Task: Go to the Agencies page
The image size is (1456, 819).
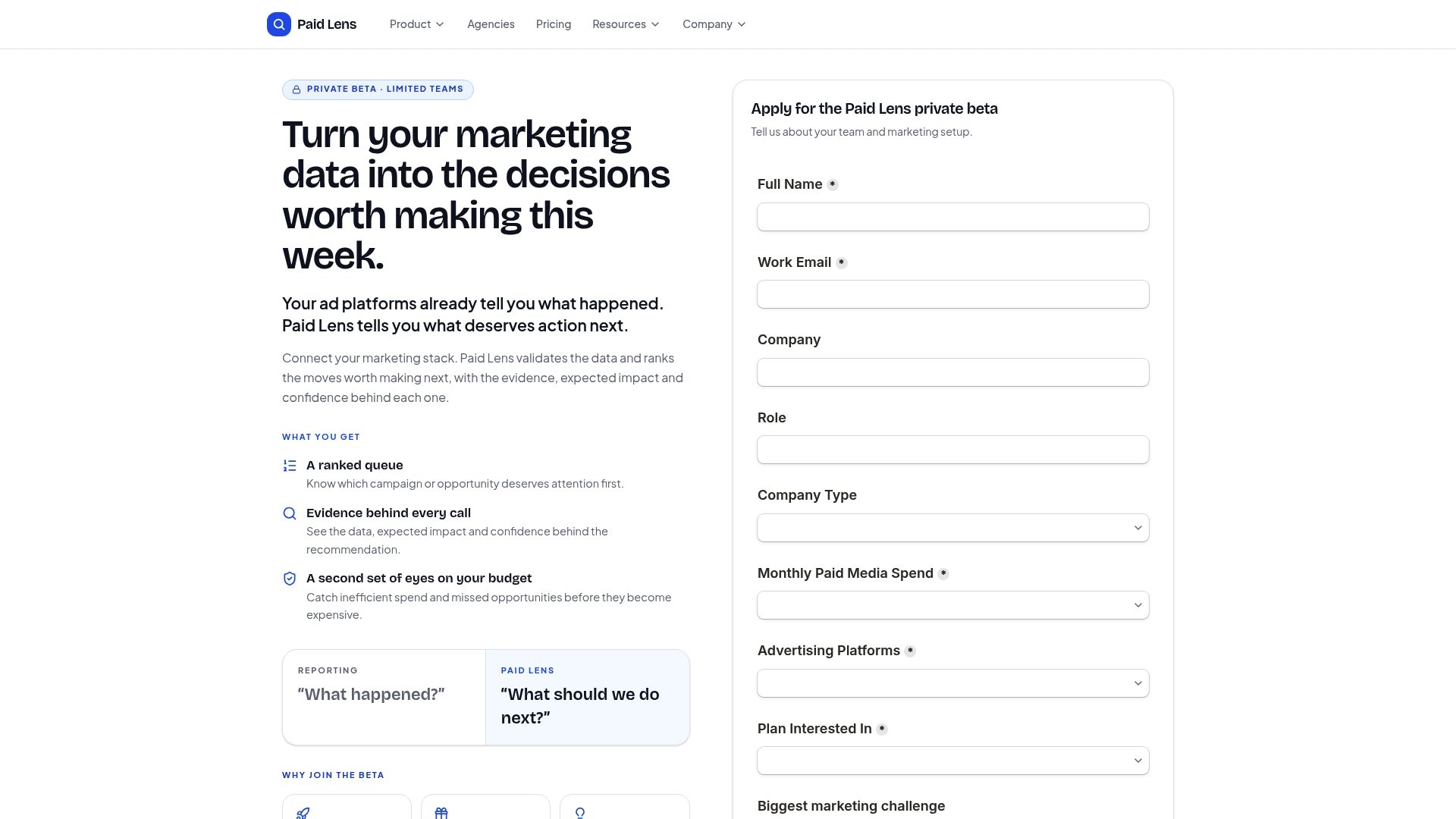Action: click(491, 24)
